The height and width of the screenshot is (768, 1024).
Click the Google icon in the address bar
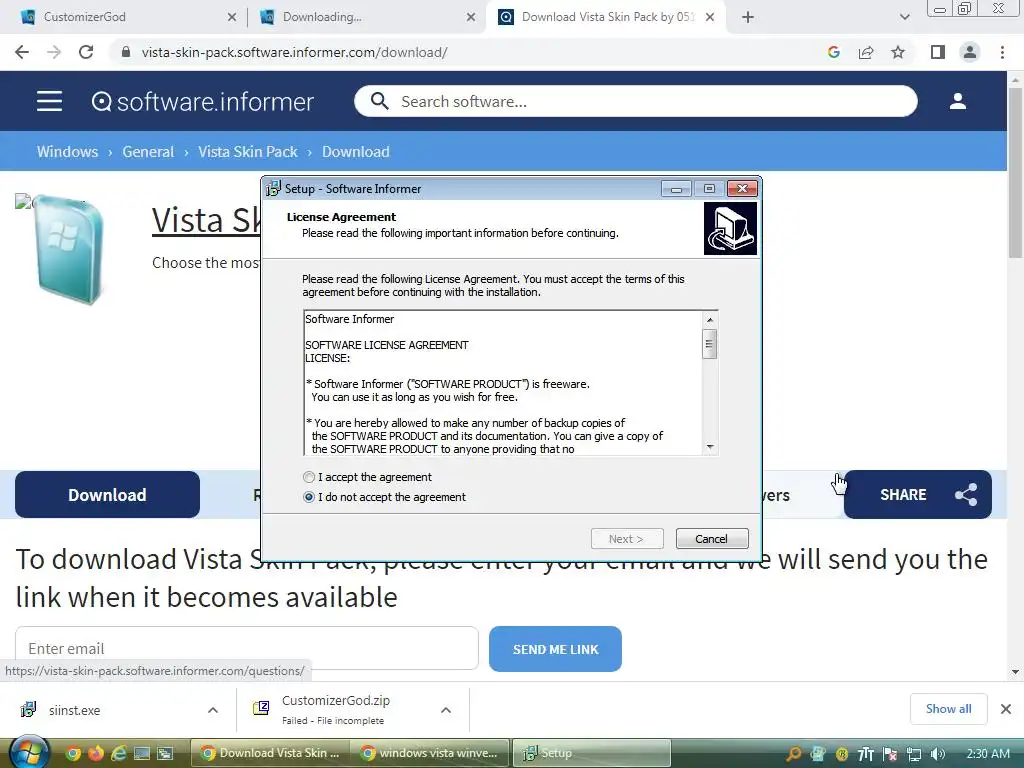833,52
